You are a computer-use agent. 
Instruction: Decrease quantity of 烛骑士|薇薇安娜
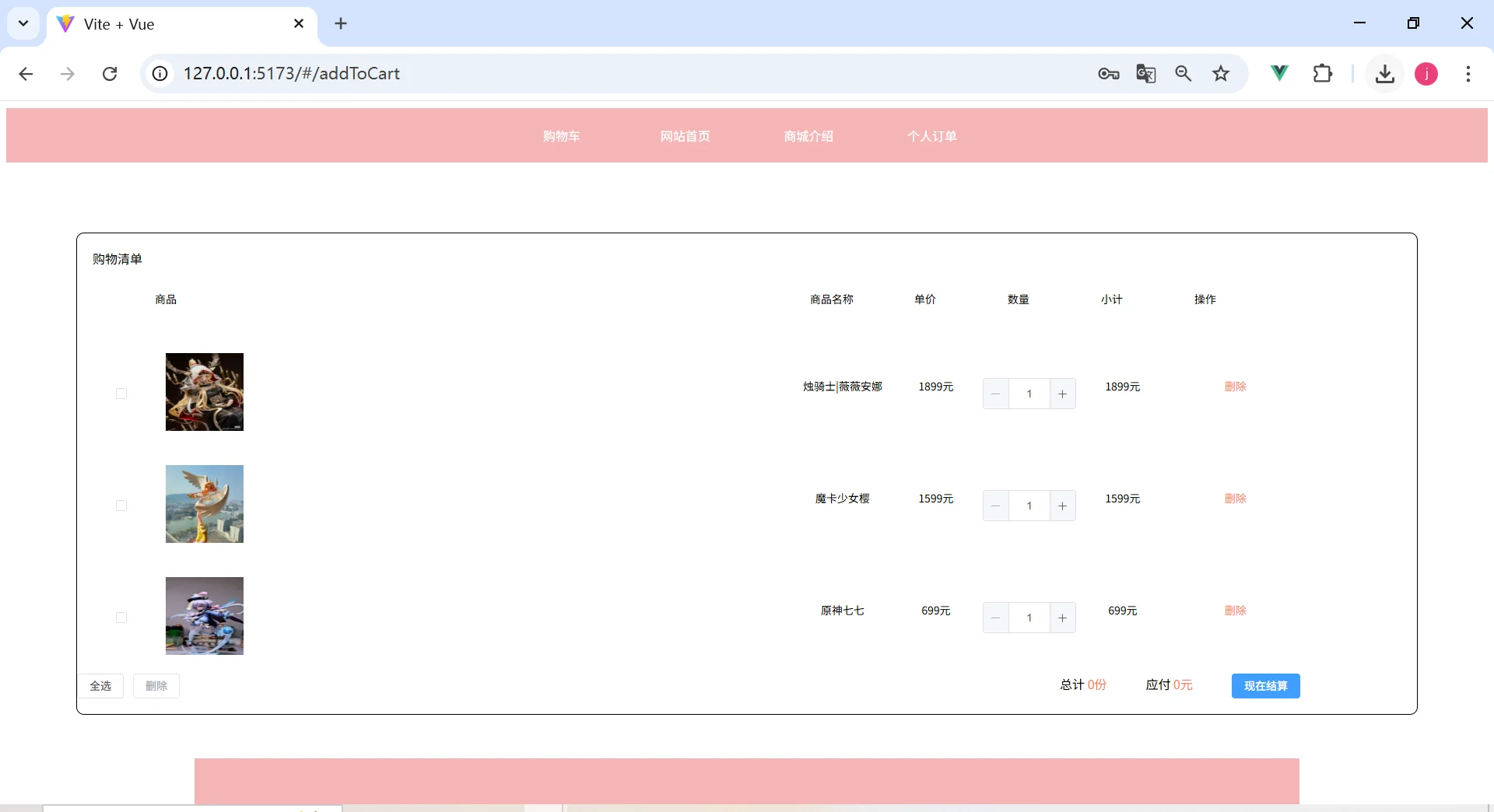[996, 394]
